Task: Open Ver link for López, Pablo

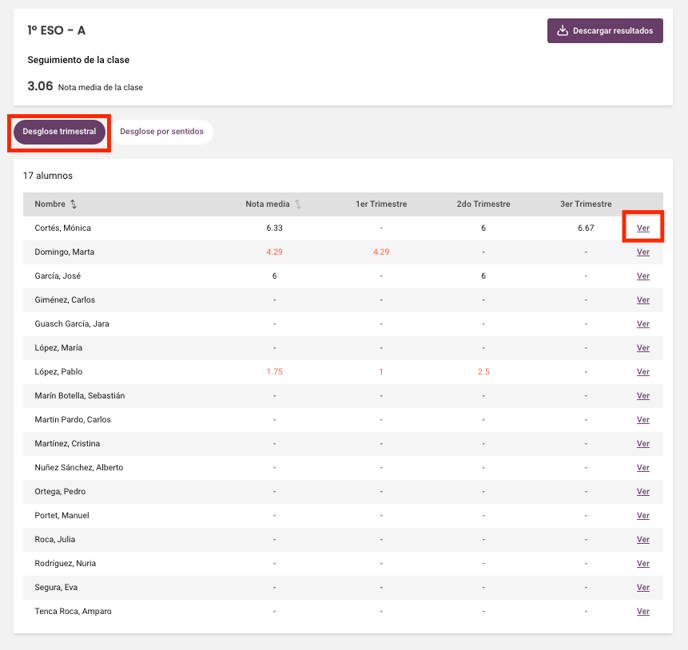Action: point(643,372)
